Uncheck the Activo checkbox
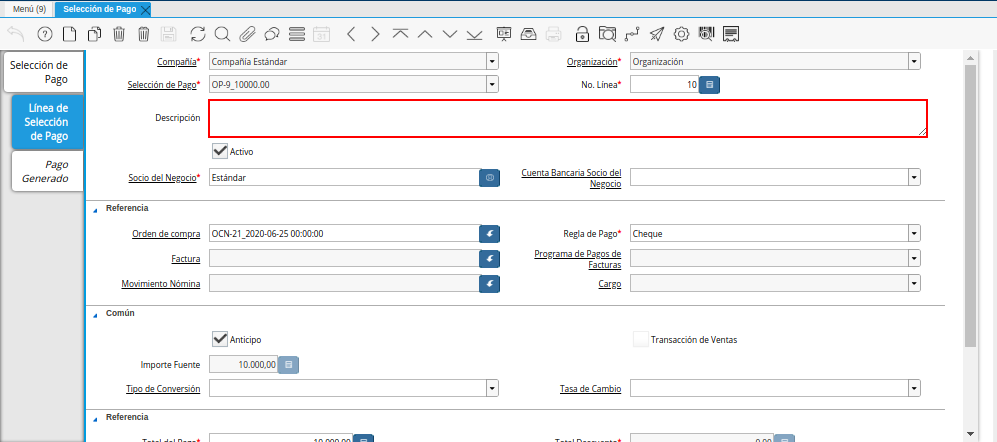This screenshot has width=997, height=442. (x=220, y=151)
